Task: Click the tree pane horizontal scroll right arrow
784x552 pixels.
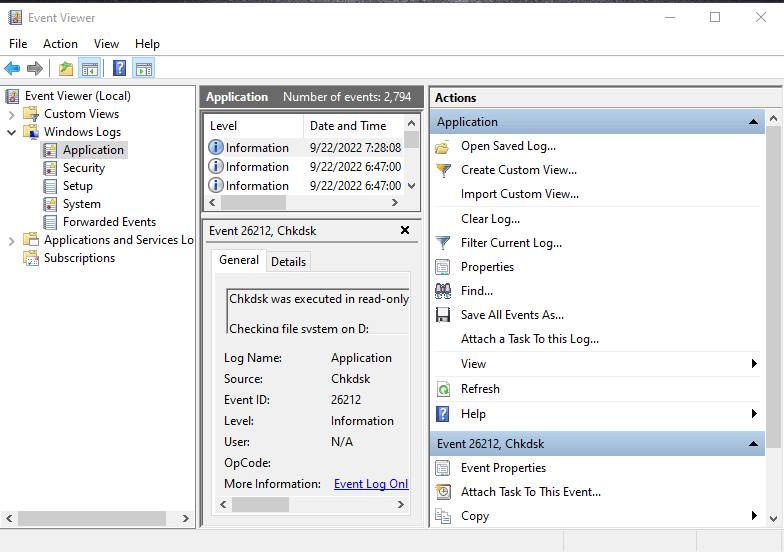Action: pyautogui.click(x=186, y=518)
